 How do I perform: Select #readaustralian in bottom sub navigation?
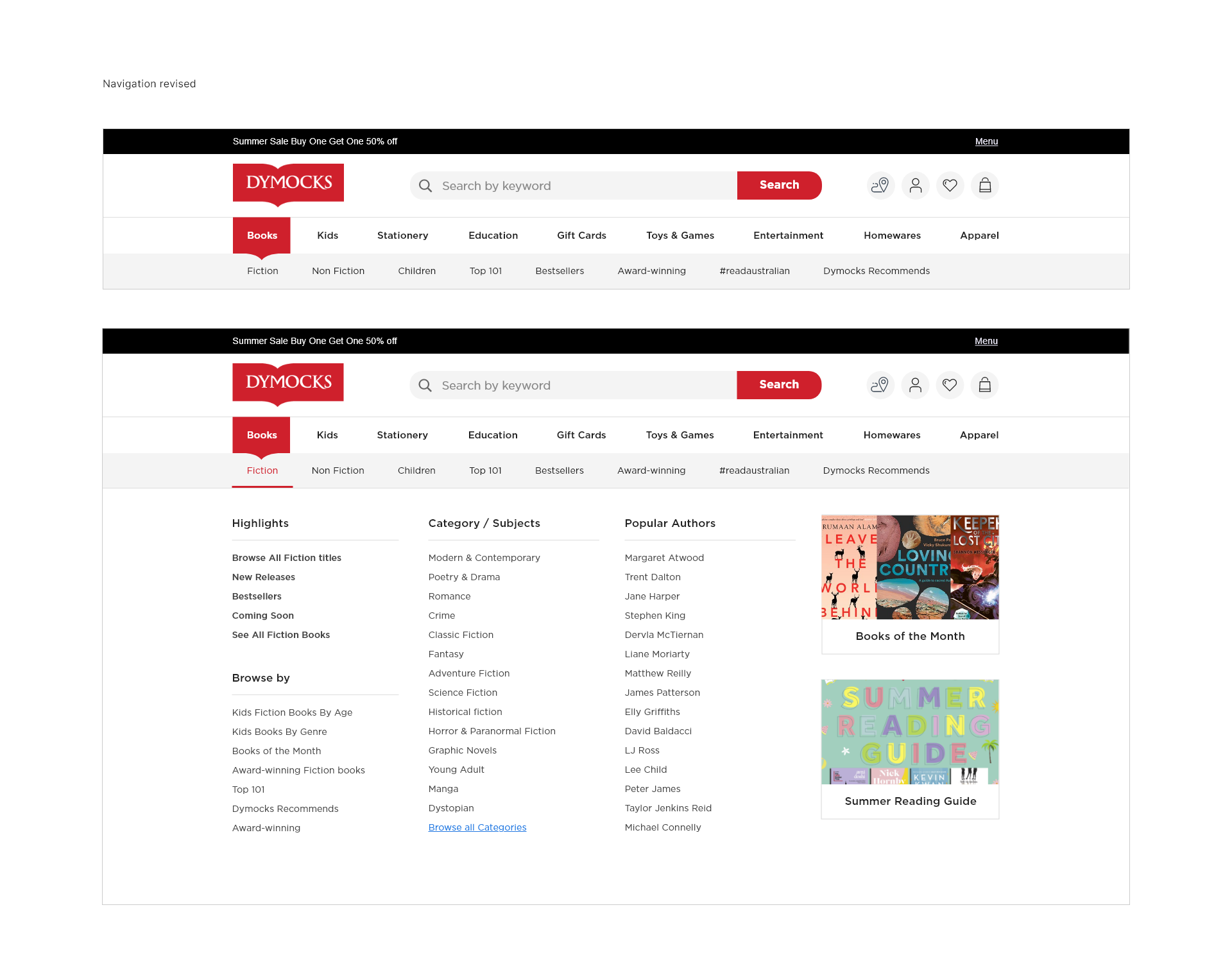754,470
